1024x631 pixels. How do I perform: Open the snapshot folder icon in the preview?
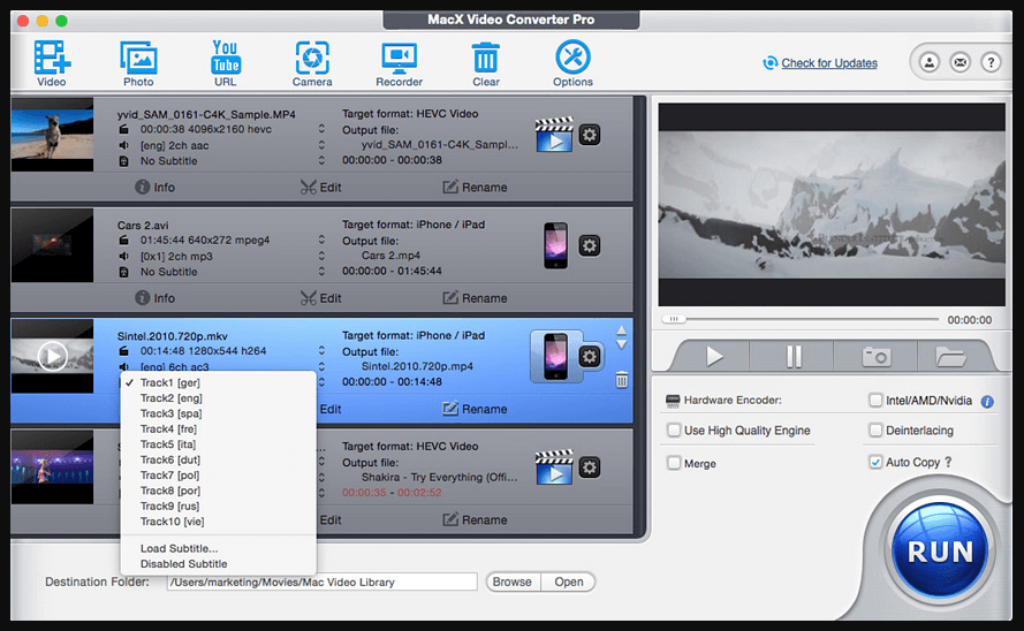click(950, 357)
